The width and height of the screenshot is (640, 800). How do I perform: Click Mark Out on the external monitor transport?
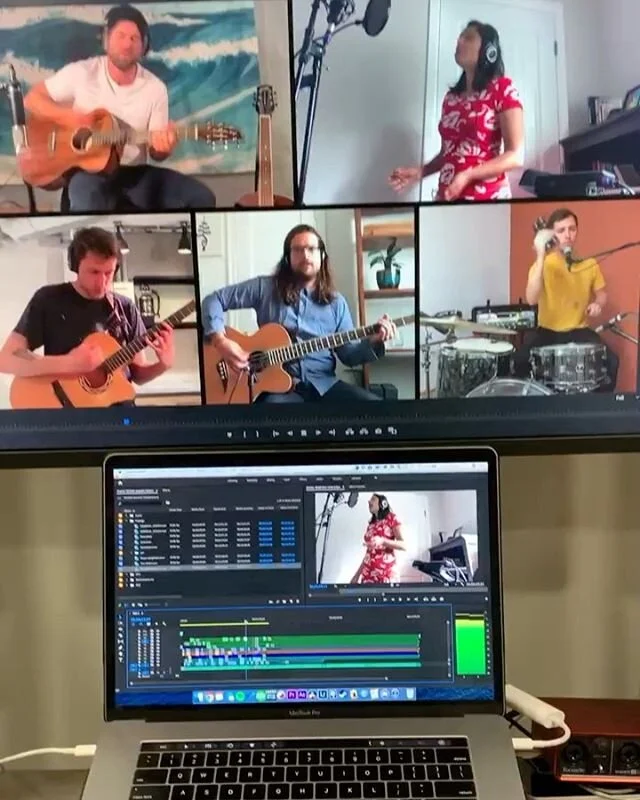(257, 434)
